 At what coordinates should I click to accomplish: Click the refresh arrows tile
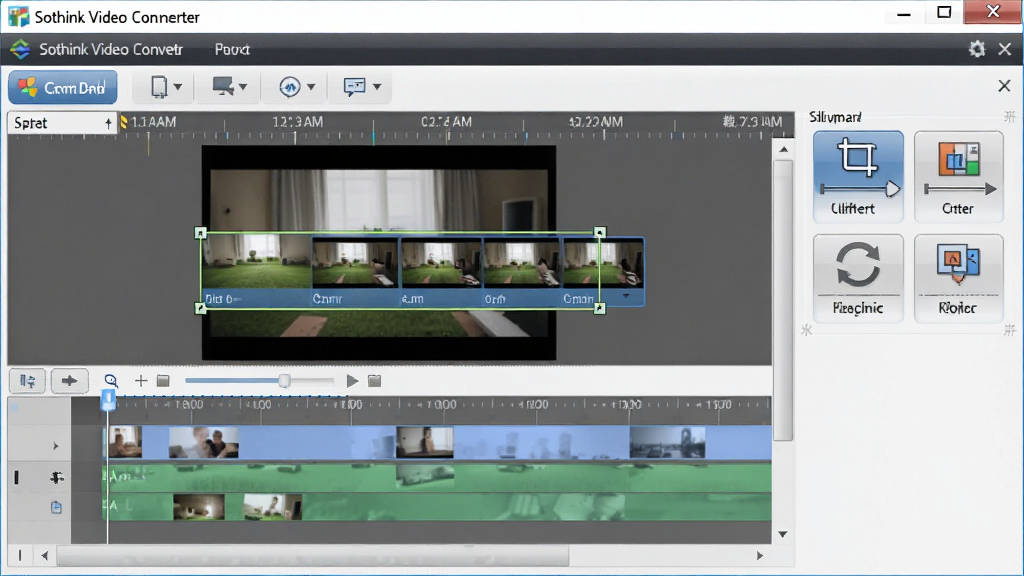pos(858,278)
